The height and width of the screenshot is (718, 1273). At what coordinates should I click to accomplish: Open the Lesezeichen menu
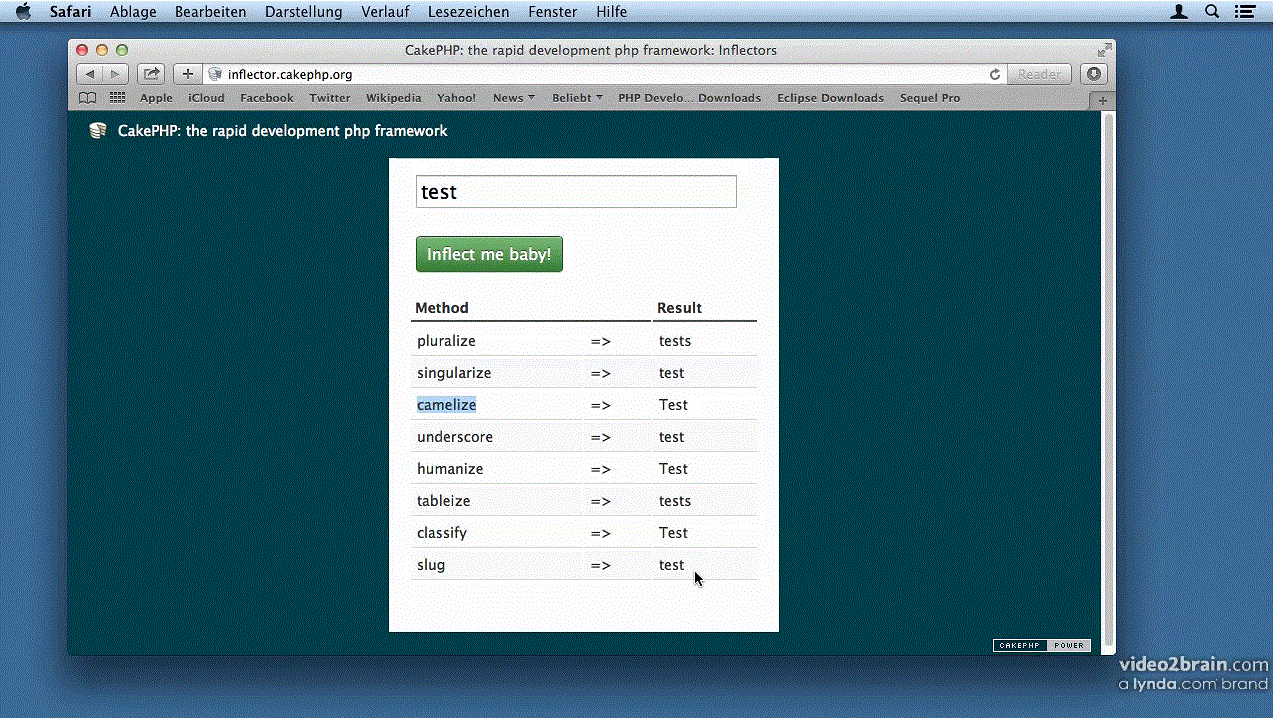[x=468, y=12]
